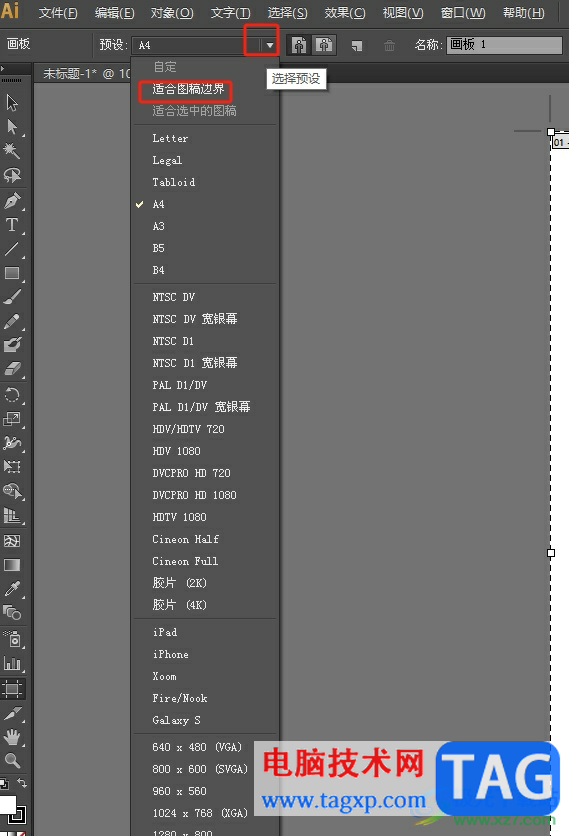Select the Symbol Sprayer tool
The image size is (569, 836).
12,639
